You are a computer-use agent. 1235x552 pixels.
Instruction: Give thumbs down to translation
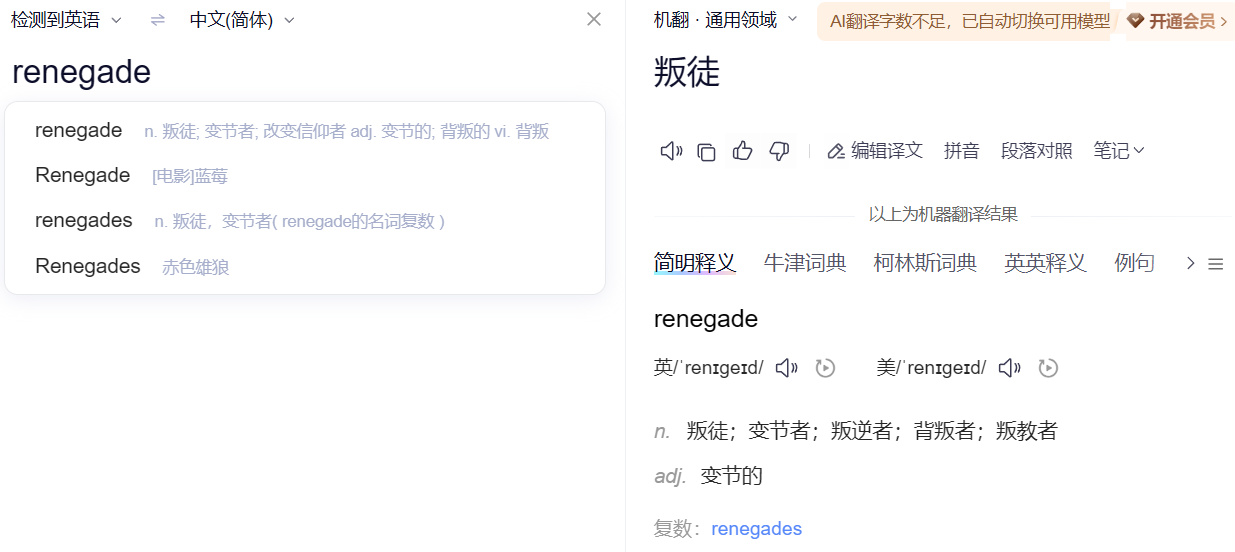(x=779, y=151)
